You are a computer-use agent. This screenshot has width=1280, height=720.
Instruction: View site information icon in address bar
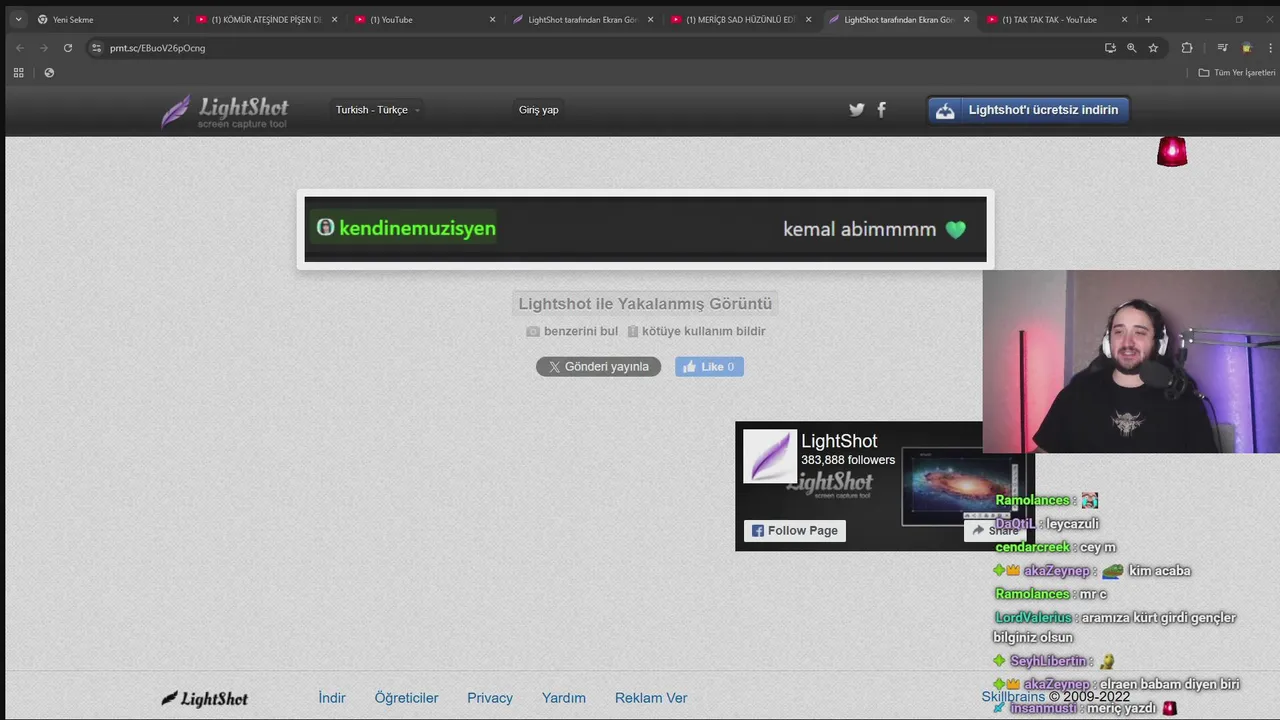tap(96, 48)
